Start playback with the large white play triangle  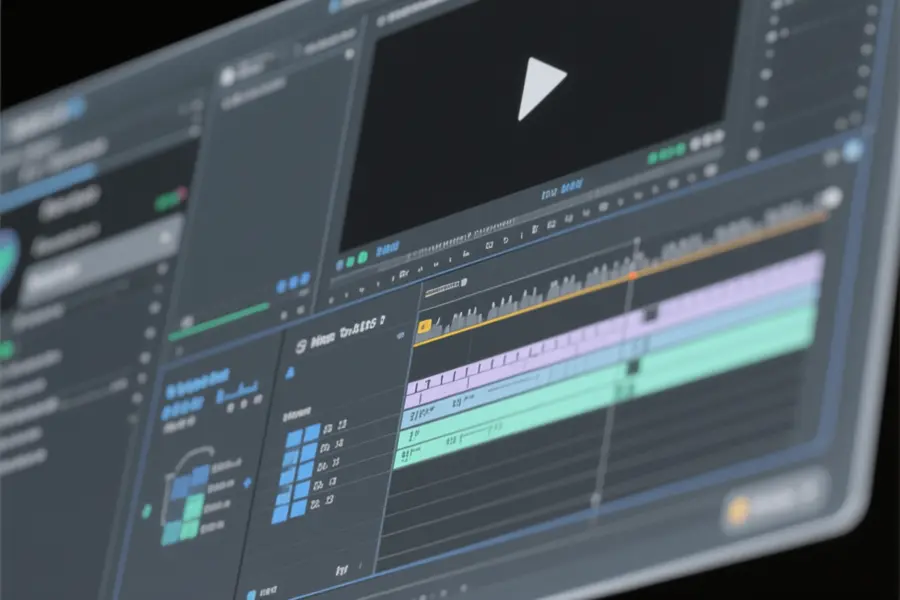540,88
